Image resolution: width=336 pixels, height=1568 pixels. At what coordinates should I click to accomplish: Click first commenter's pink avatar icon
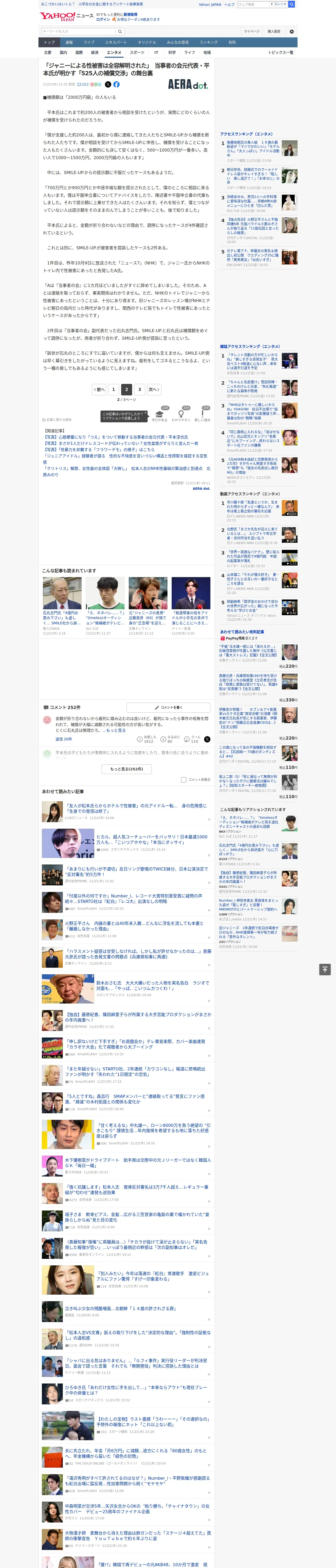[47, 719]
